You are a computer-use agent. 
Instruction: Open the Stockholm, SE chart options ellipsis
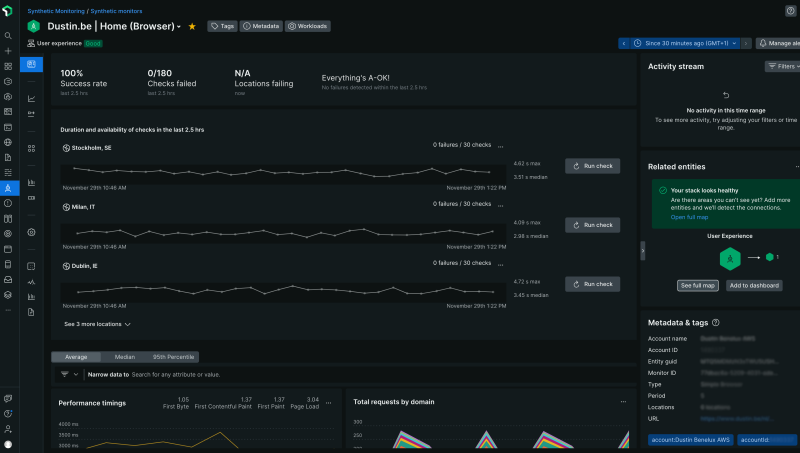click(501, 147)
